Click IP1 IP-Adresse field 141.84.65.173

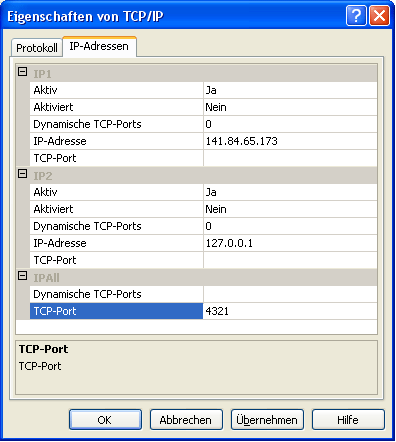pyautogui.click(x=290, y=141)
